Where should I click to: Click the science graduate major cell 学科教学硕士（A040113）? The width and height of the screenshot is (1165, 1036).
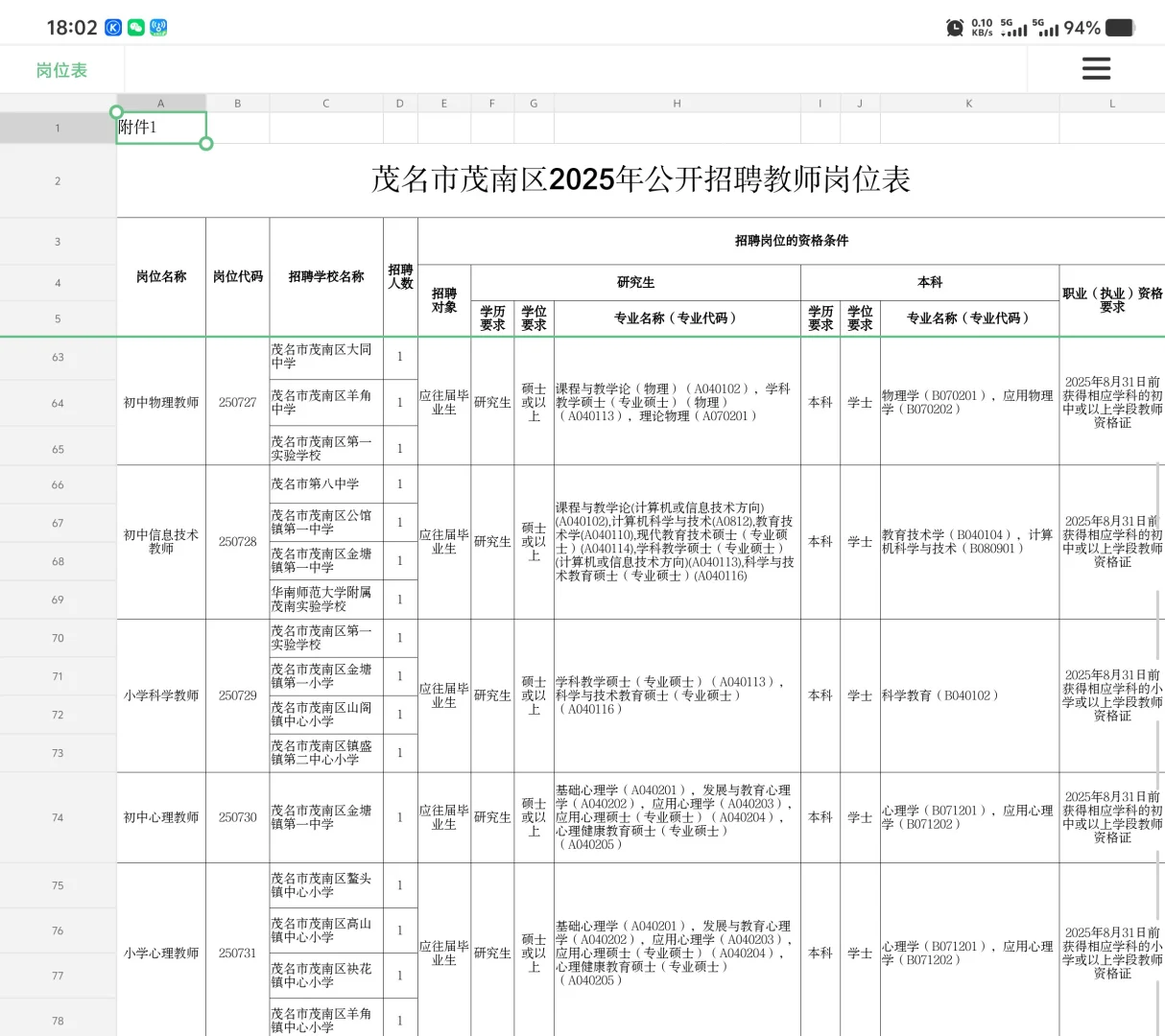point(677,695)
